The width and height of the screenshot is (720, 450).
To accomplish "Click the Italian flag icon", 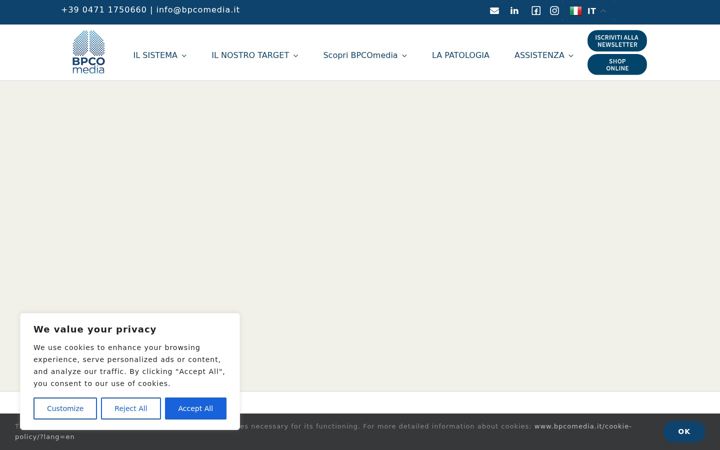I will click(576, 11).
